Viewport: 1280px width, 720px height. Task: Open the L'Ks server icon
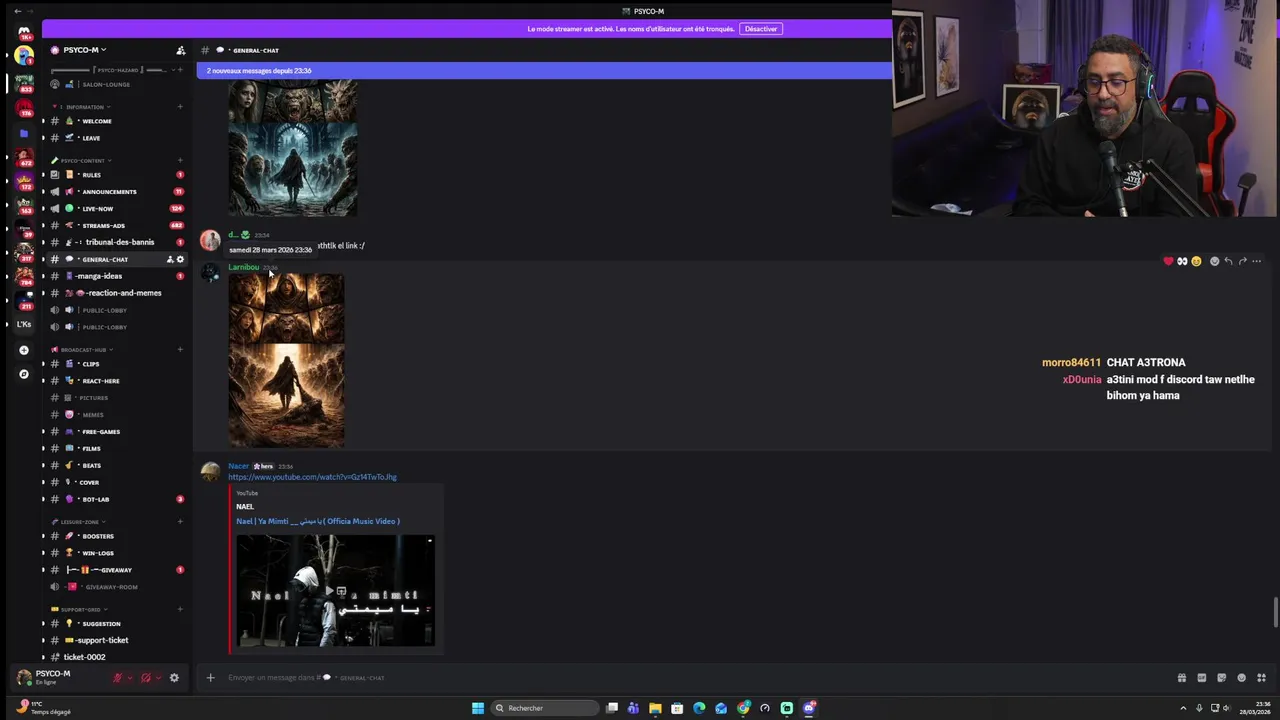pos(24,324)
